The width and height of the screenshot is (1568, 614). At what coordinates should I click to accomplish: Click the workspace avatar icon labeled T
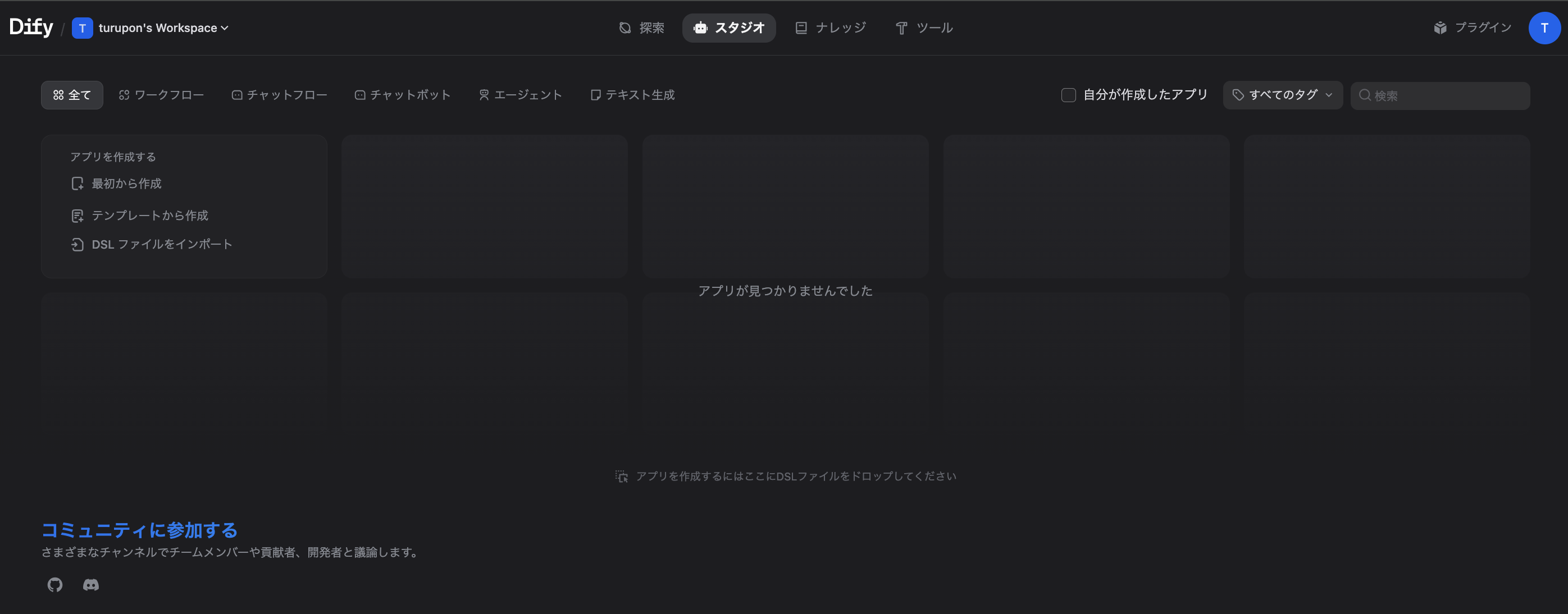point(82,28)
